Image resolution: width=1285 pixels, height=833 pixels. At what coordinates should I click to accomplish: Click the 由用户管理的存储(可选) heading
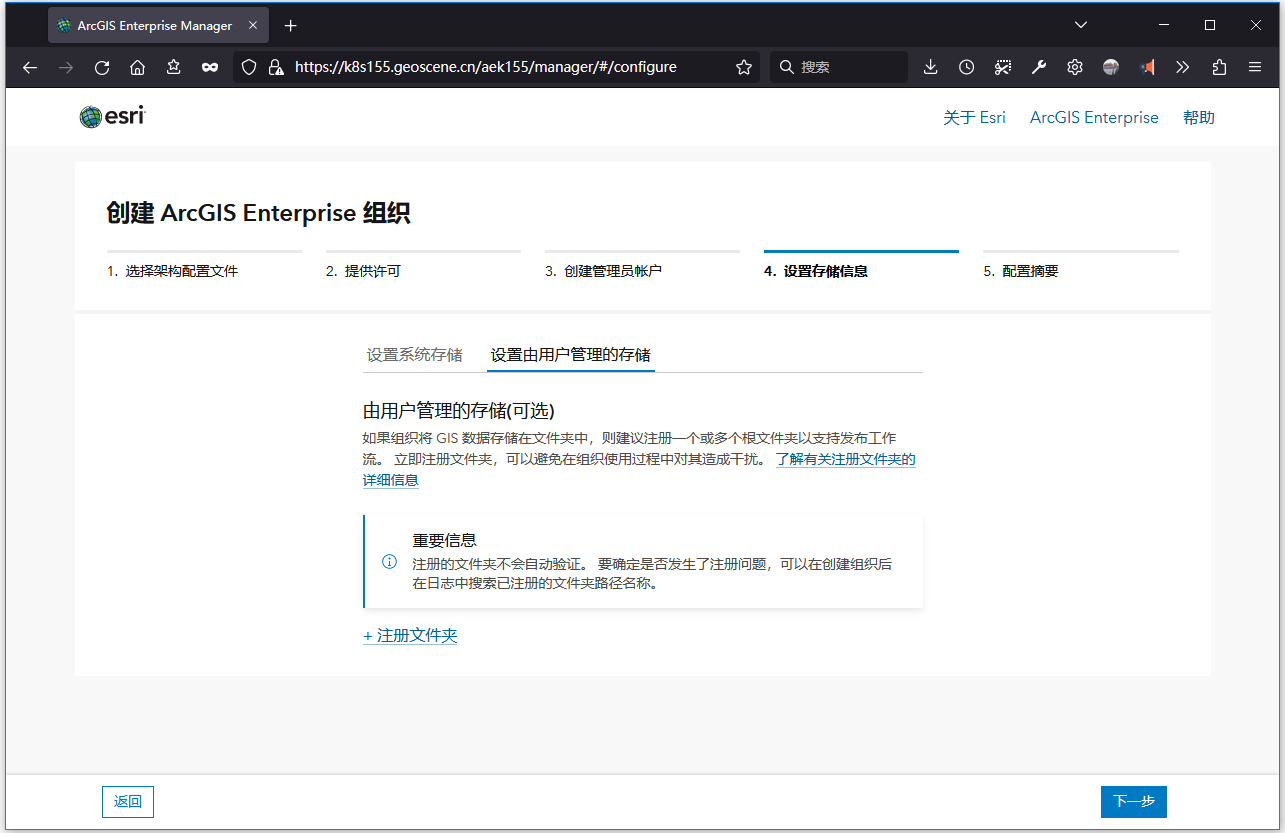point(458,411)
